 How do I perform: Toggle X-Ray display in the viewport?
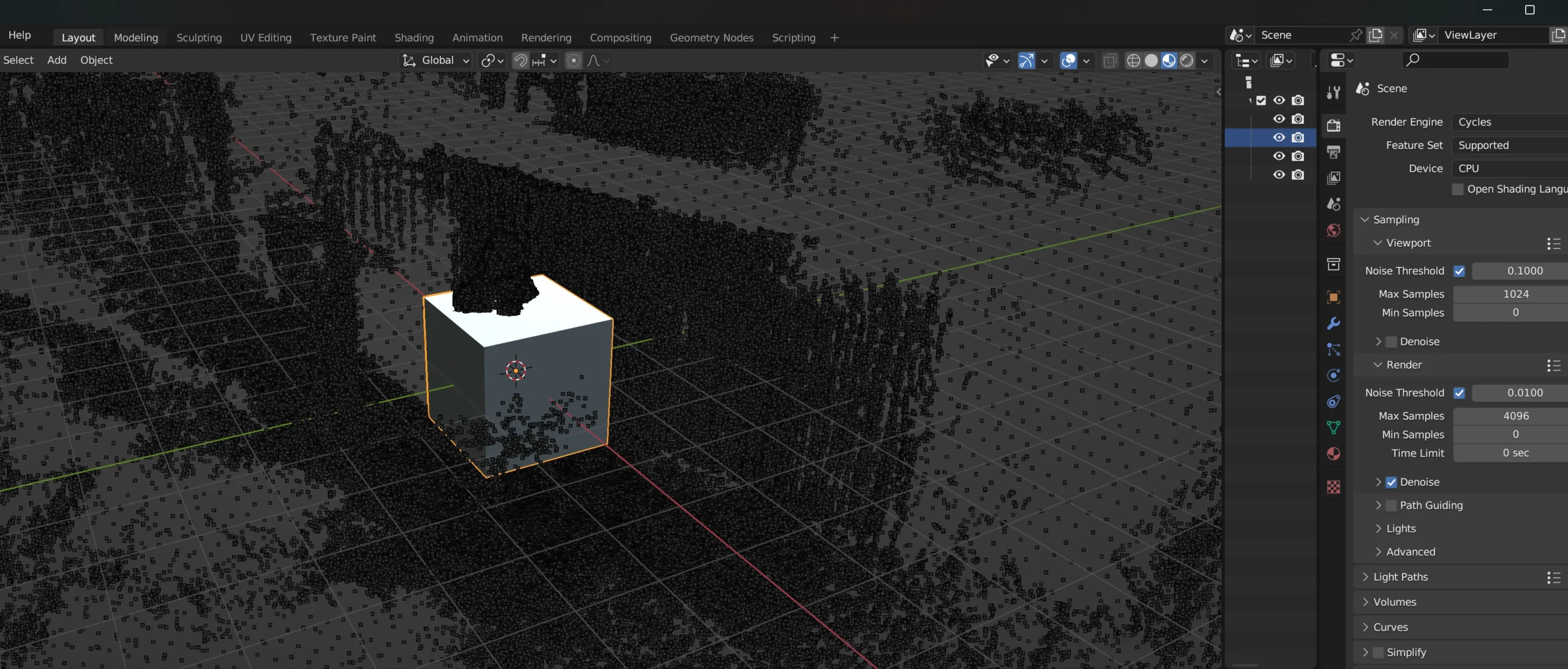(1110, 61)
